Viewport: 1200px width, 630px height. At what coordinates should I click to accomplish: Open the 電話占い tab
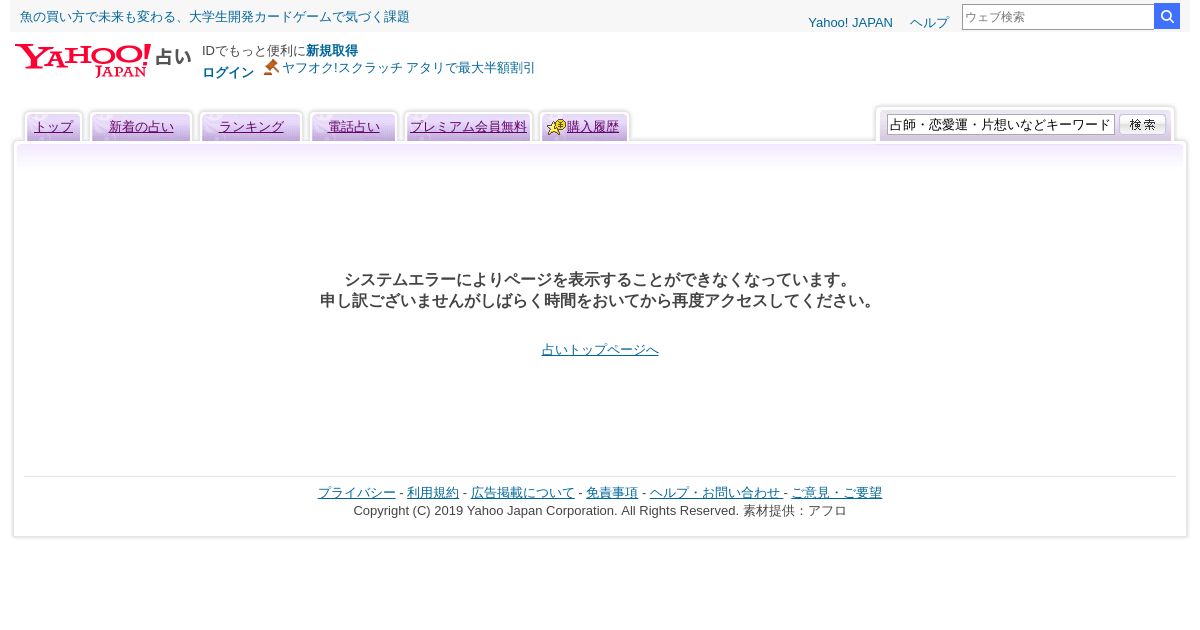coord(354,127)
